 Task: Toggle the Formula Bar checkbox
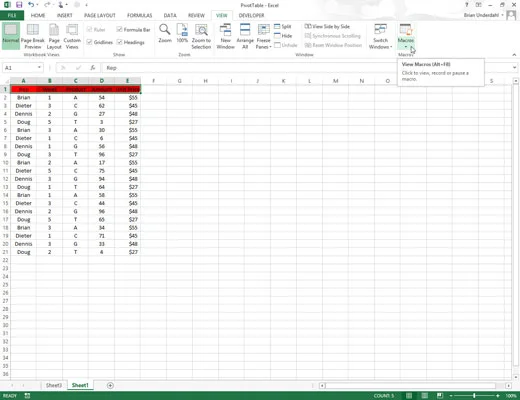[119, 29]
